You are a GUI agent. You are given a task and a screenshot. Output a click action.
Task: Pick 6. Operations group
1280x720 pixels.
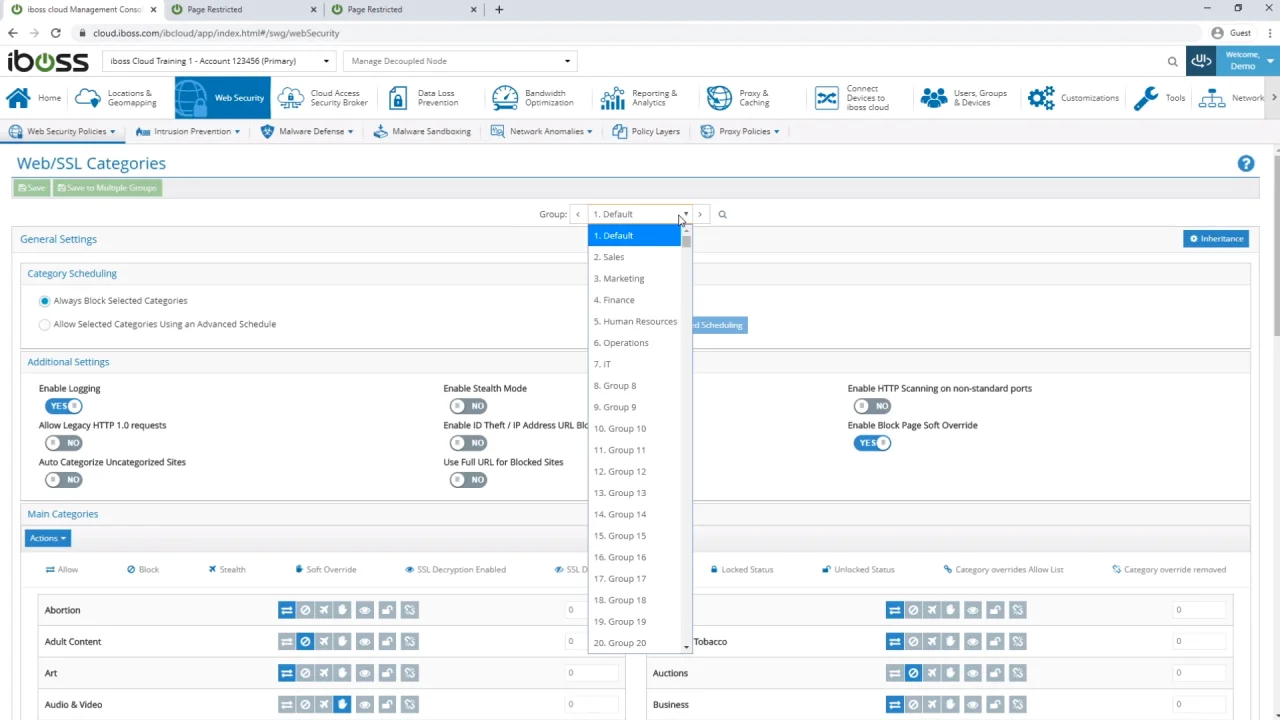634,343
